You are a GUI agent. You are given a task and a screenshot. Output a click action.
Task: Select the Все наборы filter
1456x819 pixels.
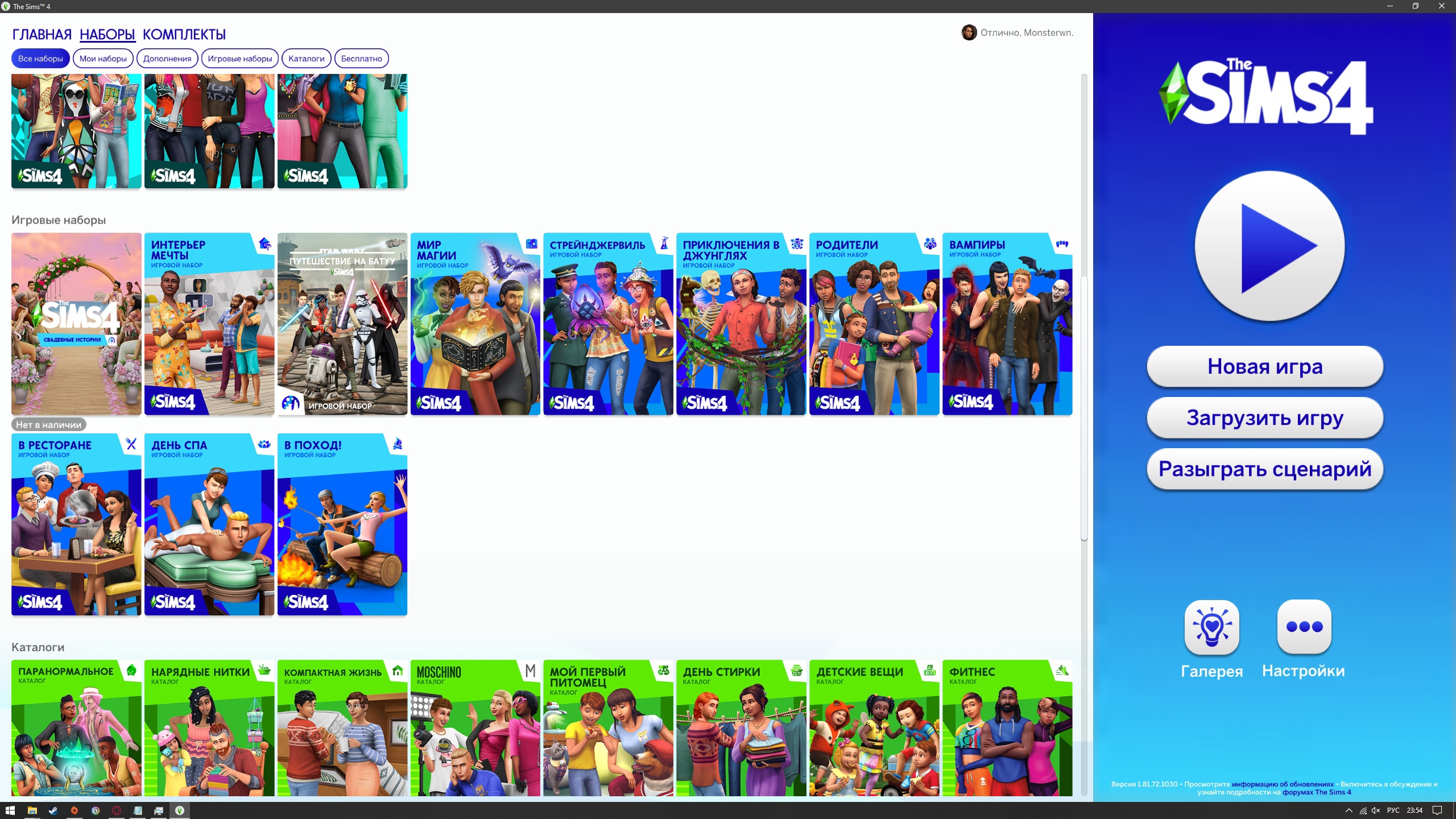(40, 59)
